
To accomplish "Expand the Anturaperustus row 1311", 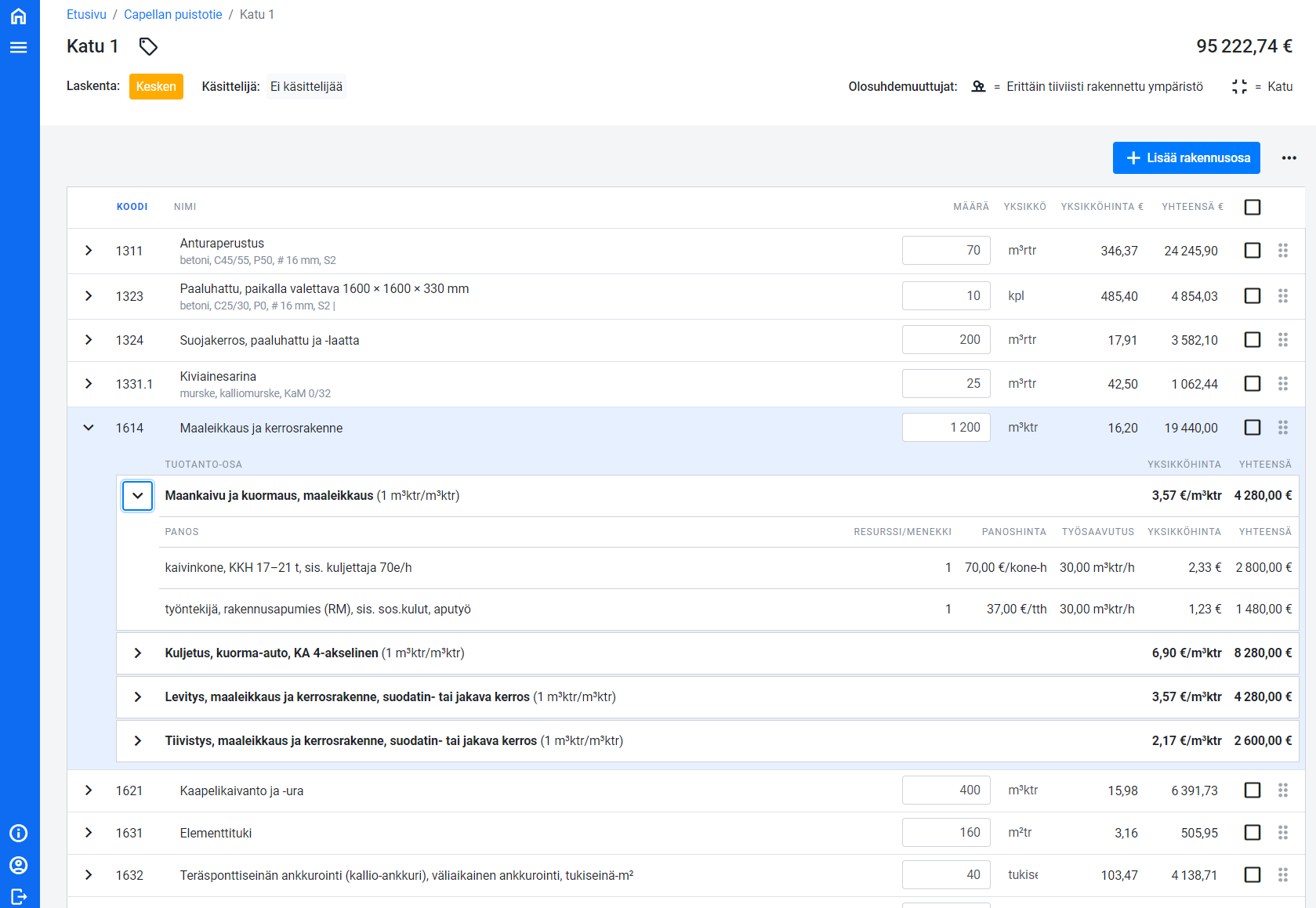I will click(89, 251).
